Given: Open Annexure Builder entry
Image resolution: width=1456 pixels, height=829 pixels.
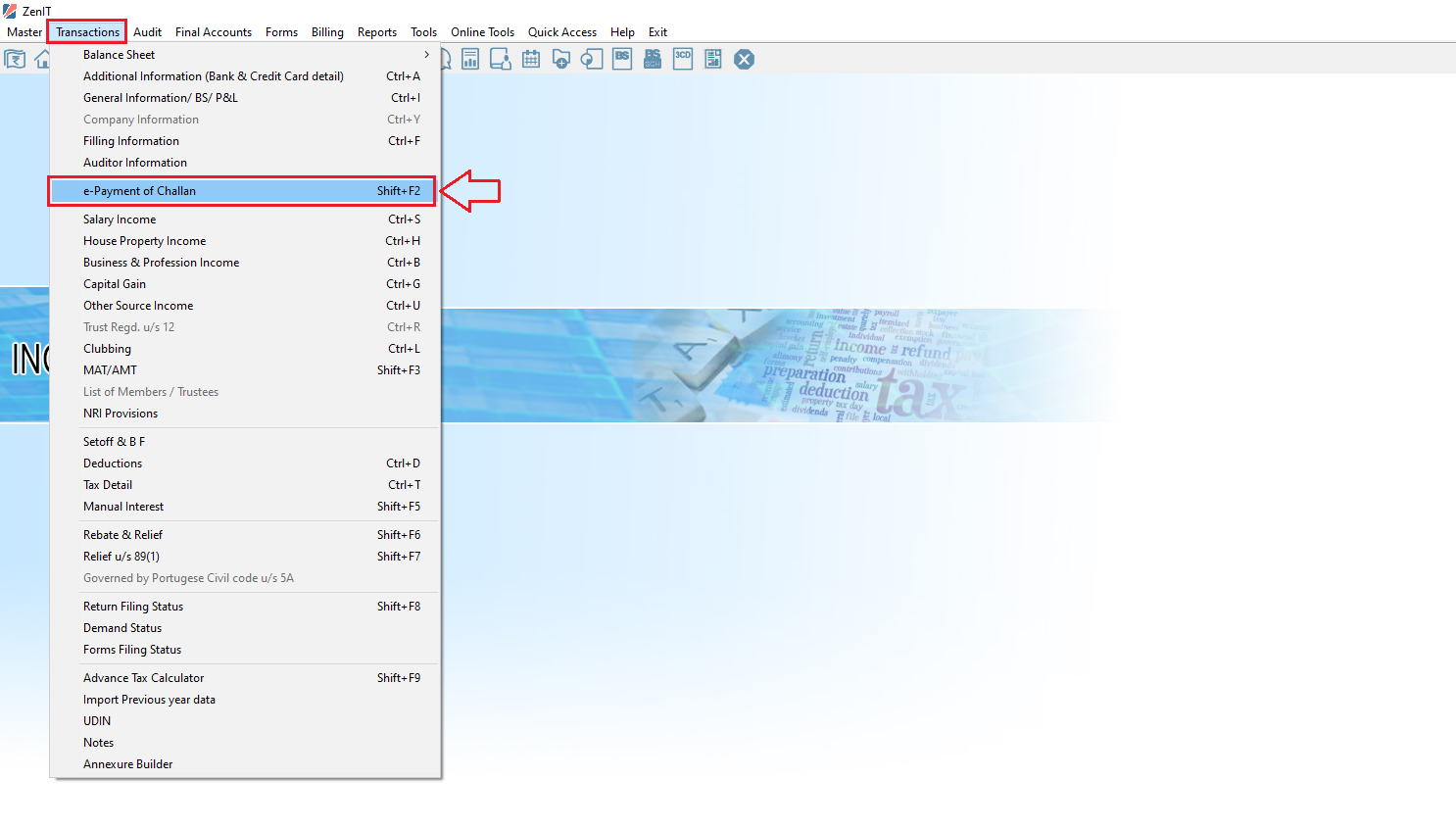Looking at the screenshot, I should [245, 764].
